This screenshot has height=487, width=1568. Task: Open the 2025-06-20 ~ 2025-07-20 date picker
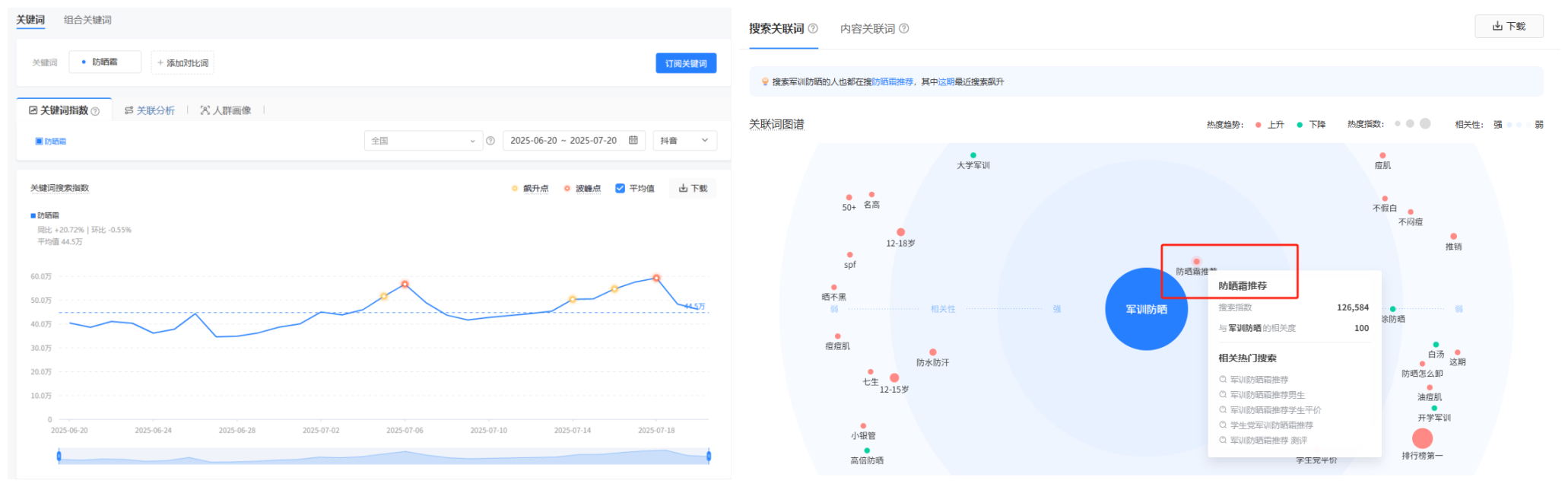[x=564, y=141]
